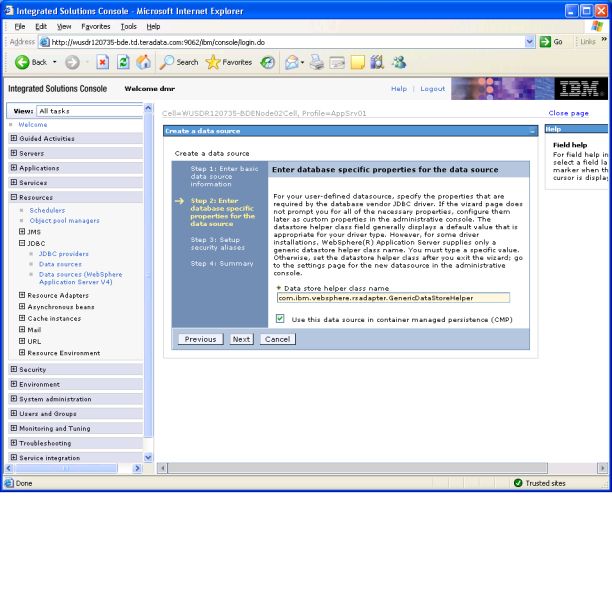Expand the Applications navigation section
612x608 pixels.
(14, 168)
